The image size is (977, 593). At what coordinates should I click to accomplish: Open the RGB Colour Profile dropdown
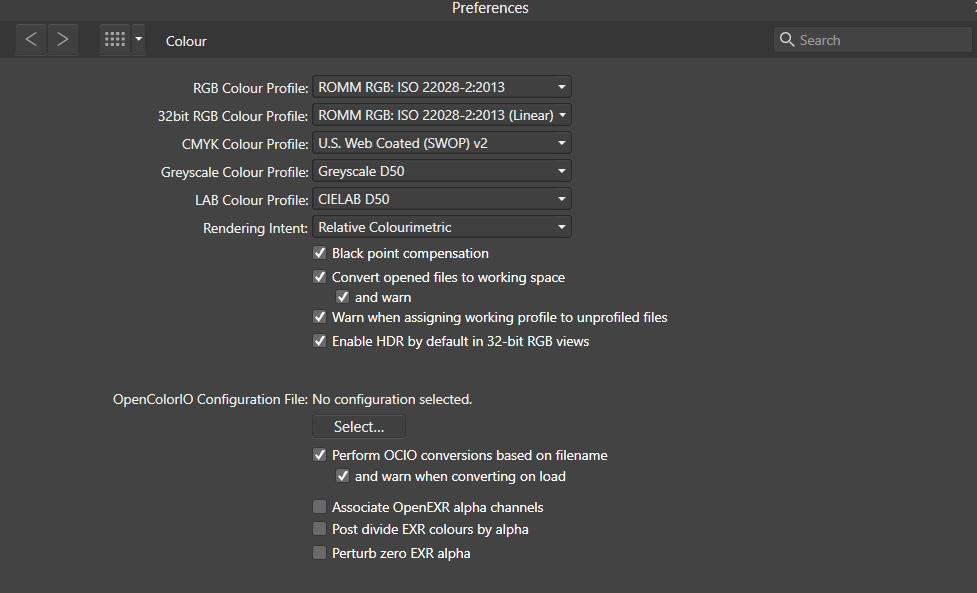tap(442, 87)
